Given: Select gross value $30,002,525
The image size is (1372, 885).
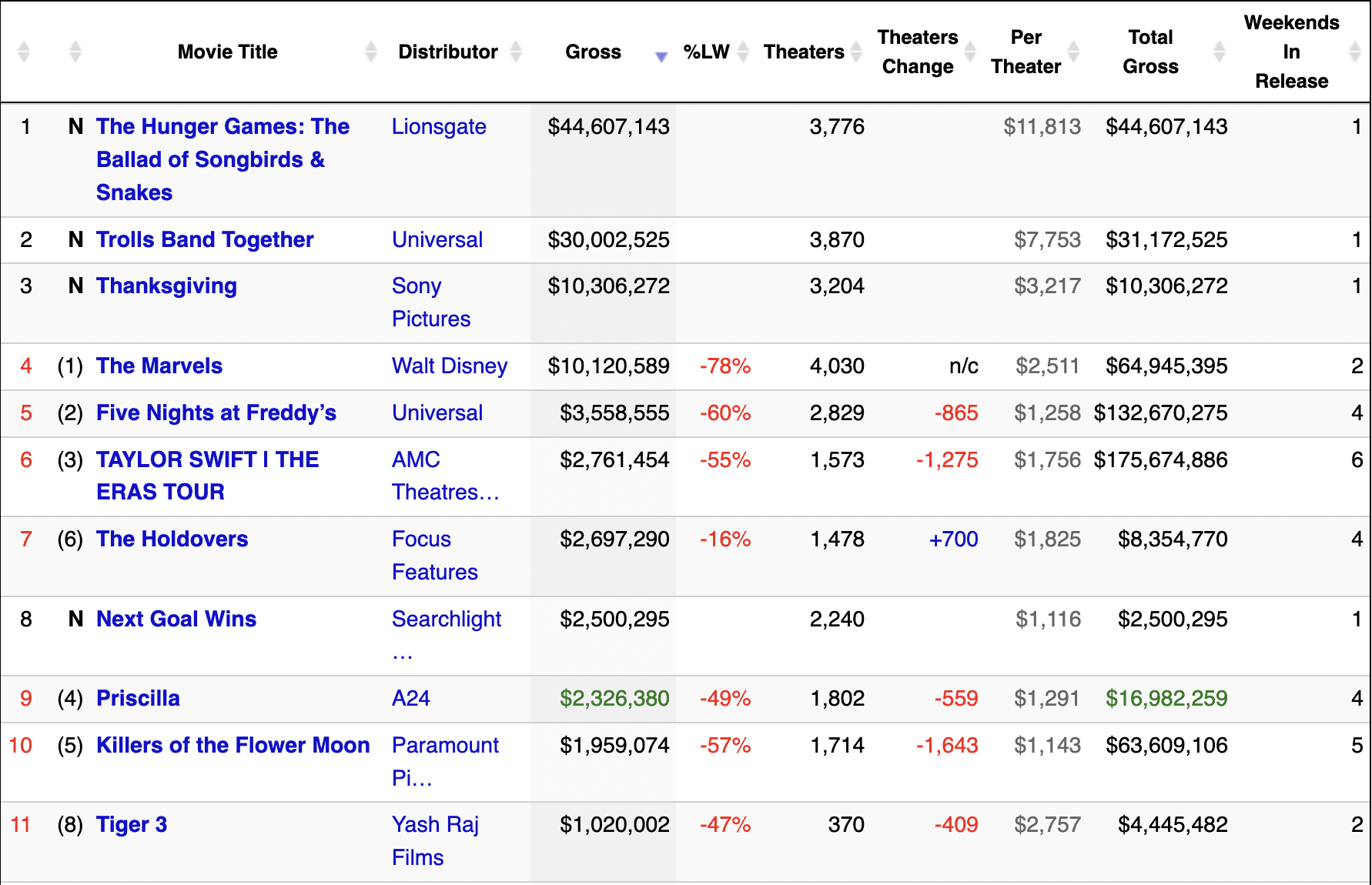Looking at the screenshot, I should (x=608, y=240).
